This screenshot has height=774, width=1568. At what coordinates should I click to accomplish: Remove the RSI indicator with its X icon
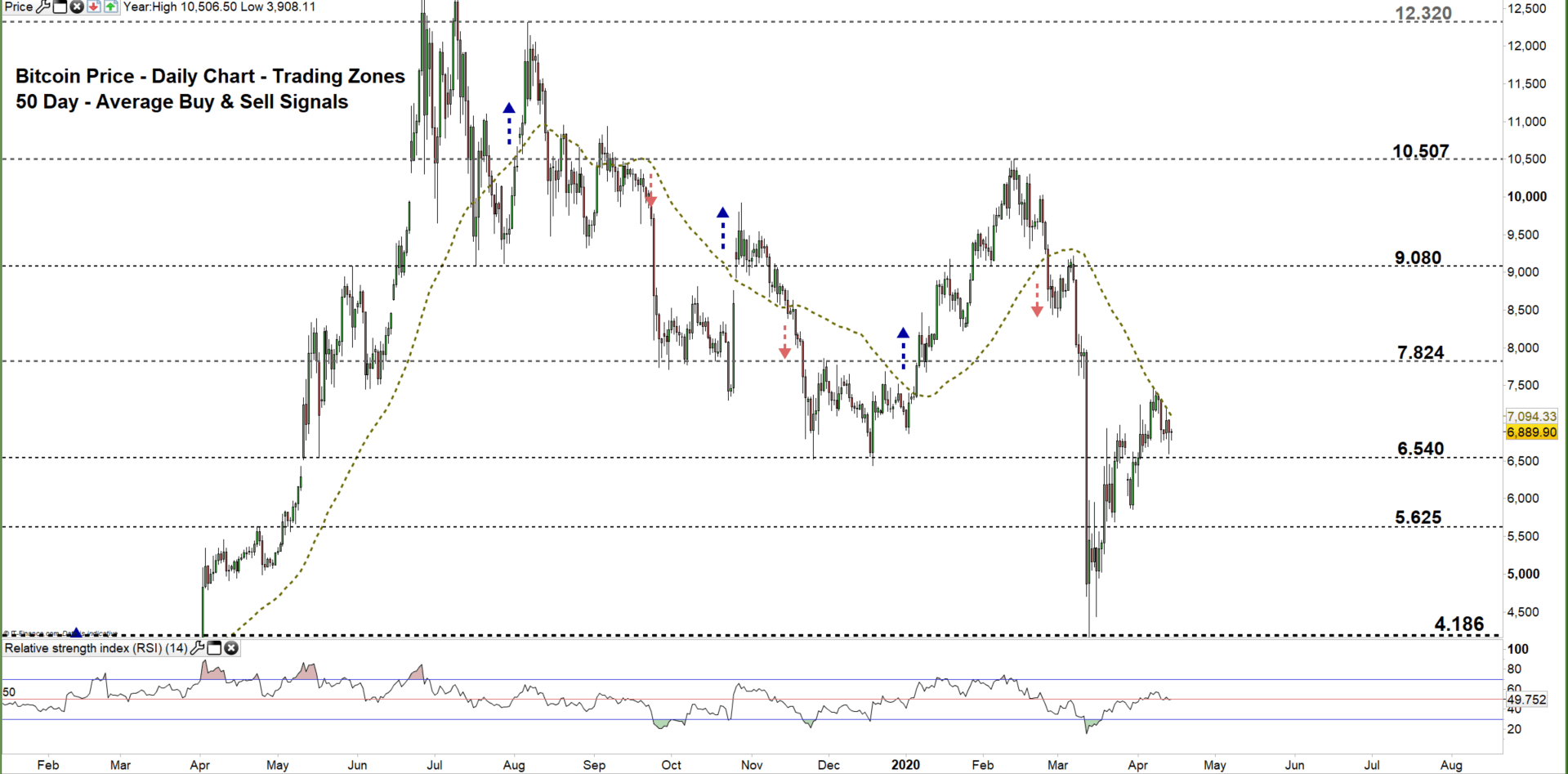point(231,648)
